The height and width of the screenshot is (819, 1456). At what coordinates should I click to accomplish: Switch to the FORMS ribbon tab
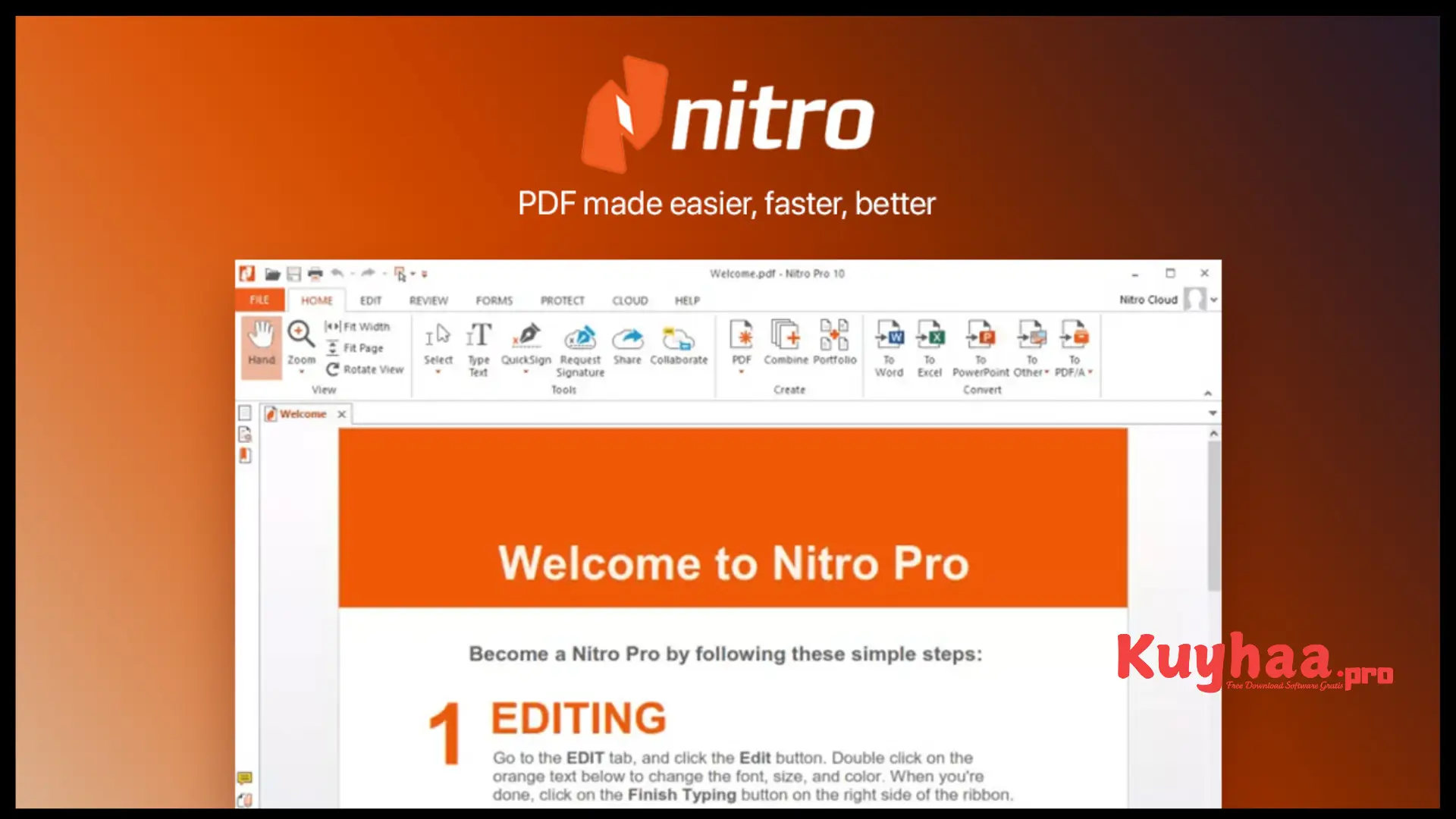tap(494, 301)
